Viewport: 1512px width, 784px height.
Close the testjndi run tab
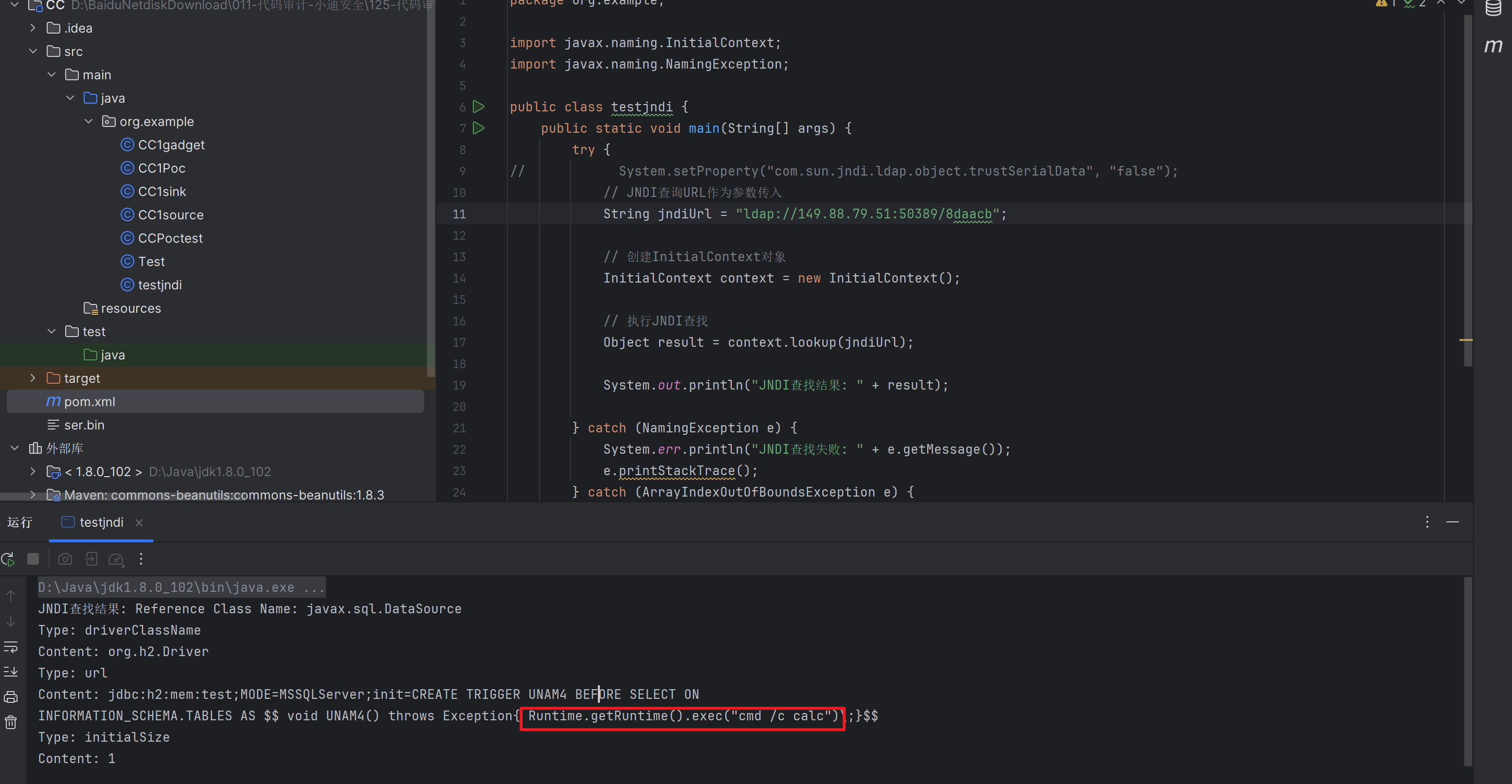pos(139,522)
